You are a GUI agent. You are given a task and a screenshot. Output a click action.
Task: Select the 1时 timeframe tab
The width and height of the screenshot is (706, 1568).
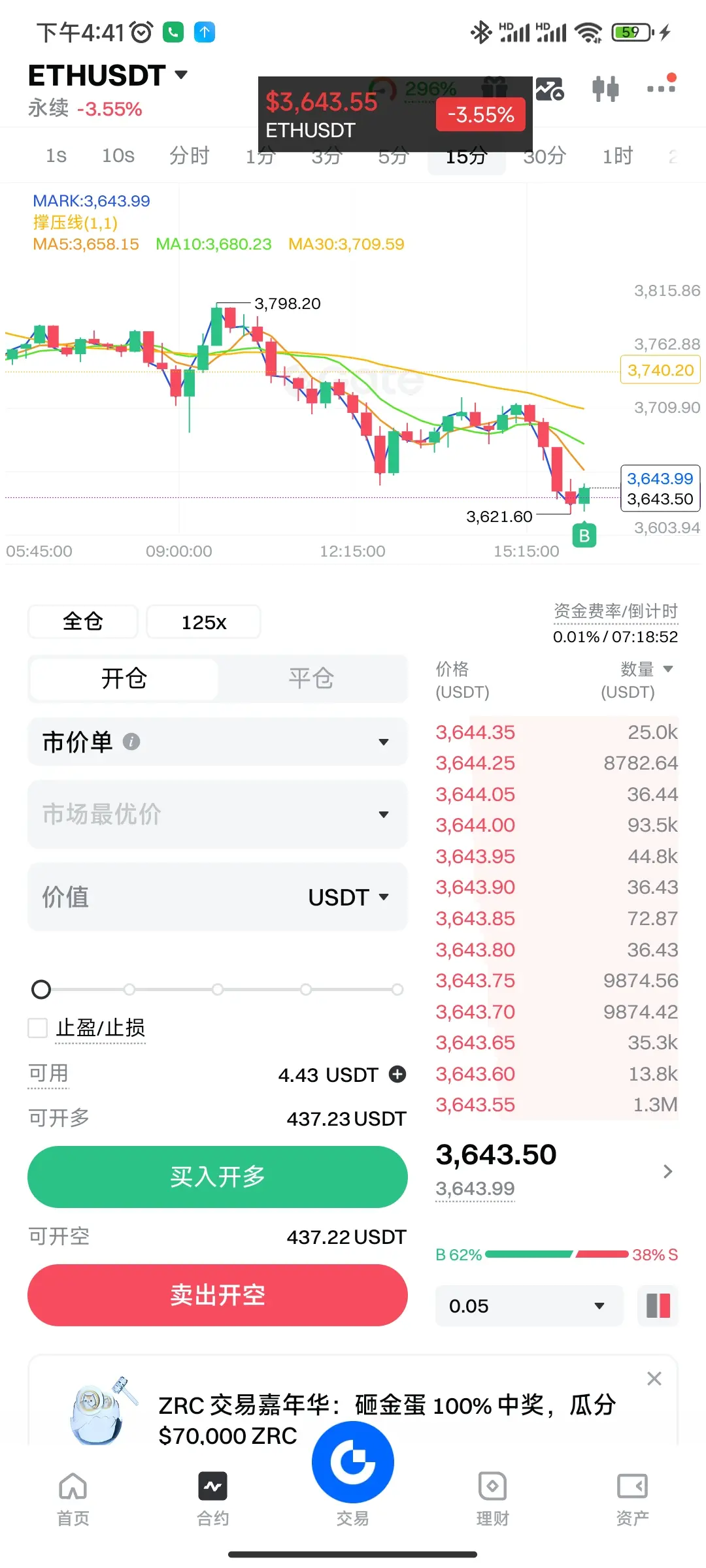click(618, 156)
